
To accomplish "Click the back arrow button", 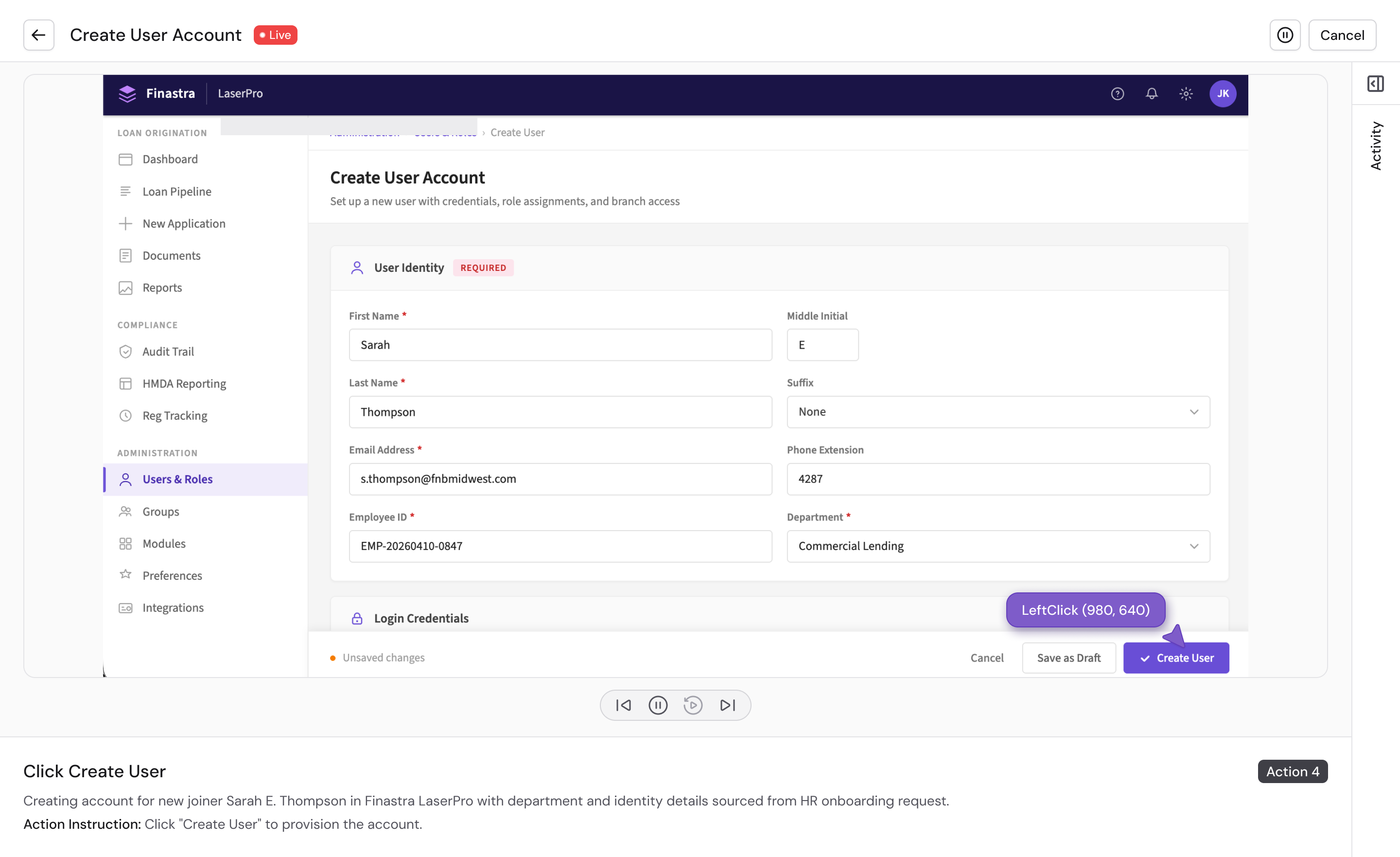I will 38,35.
